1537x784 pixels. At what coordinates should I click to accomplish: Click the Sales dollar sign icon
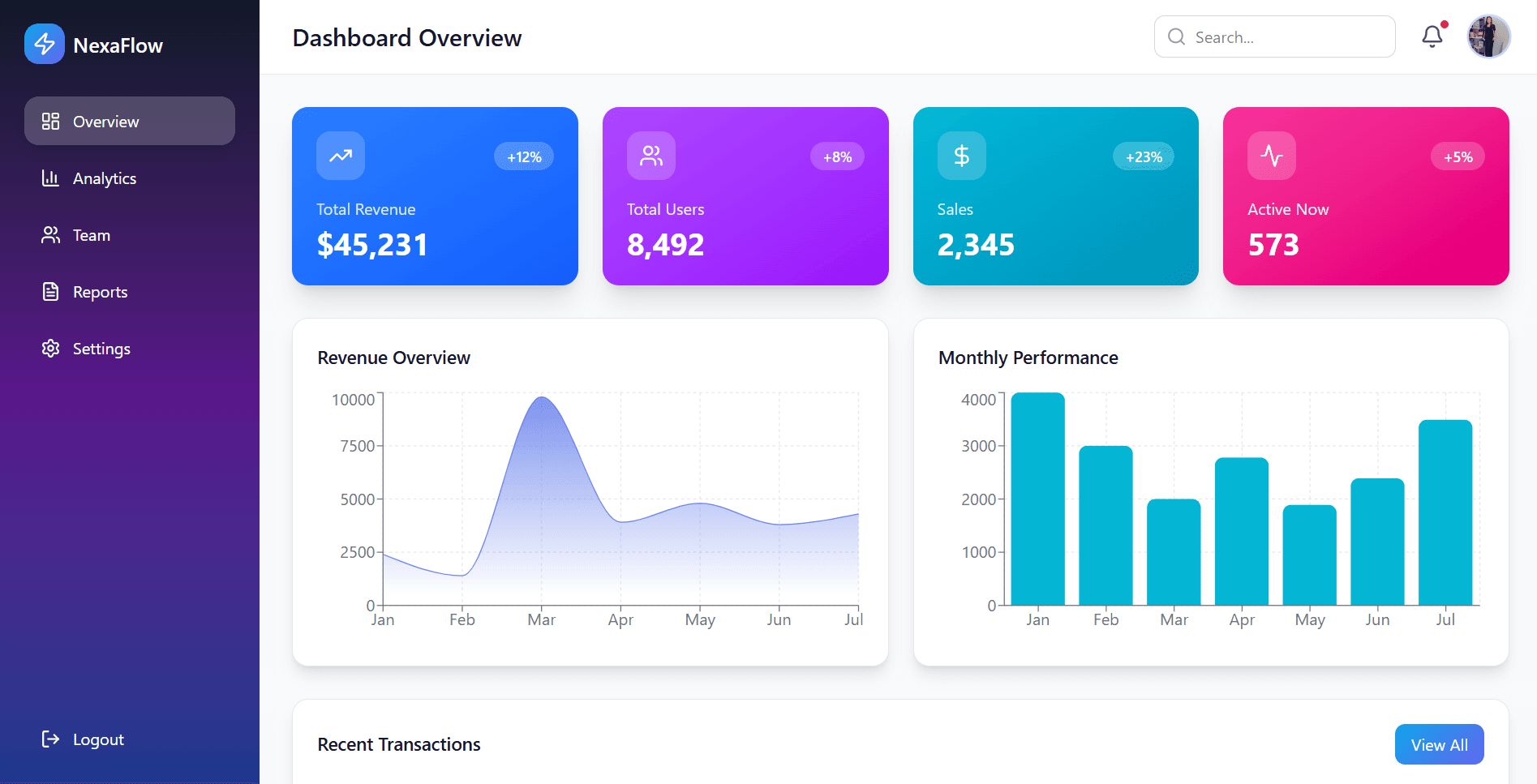tap(962, 155)
